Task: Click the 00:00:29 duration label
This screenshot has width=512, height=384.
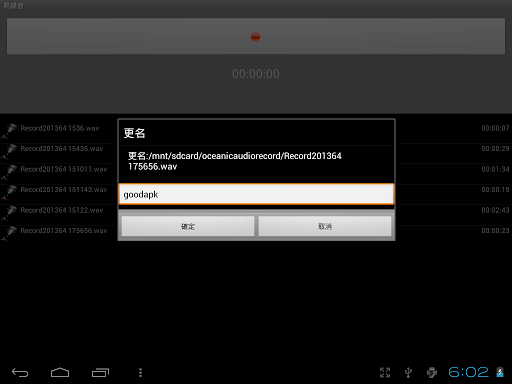Action: pos(495,149)
